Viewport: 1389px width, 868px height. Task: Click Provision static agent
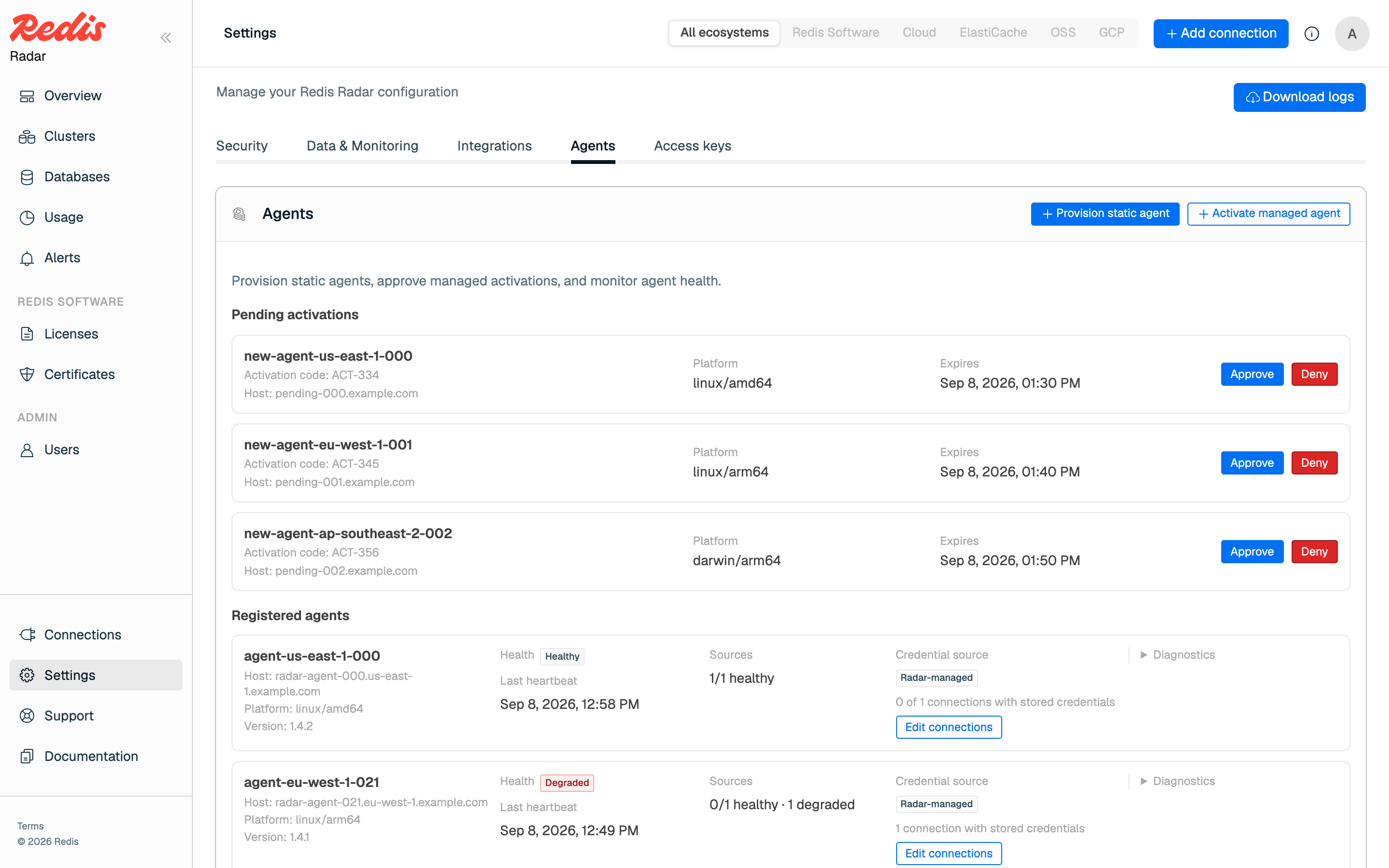pos(1105,214)
